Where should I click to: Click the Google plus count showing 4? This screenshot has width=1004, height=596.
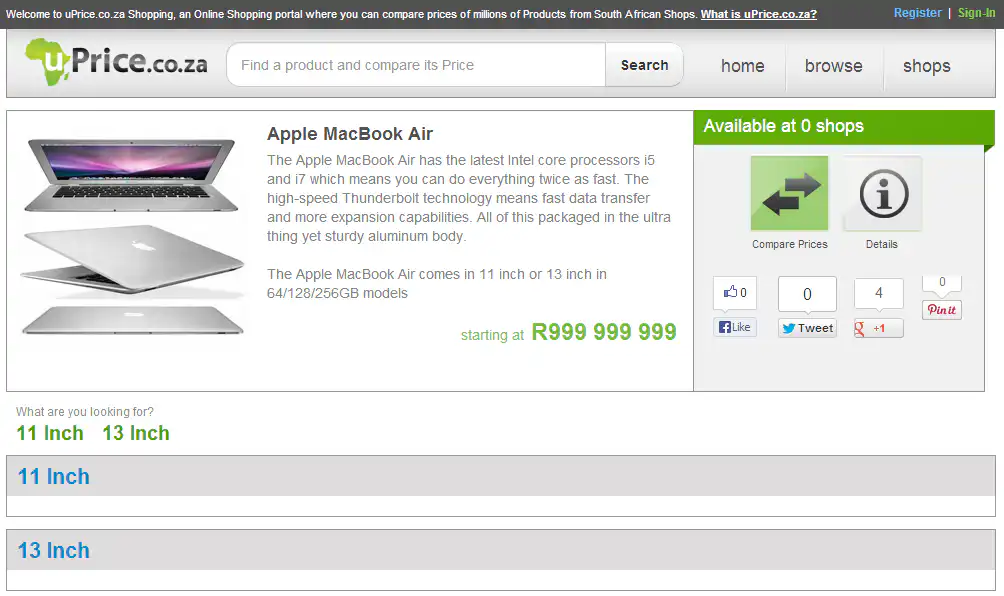pyautogui.click(x=878, y=293)
